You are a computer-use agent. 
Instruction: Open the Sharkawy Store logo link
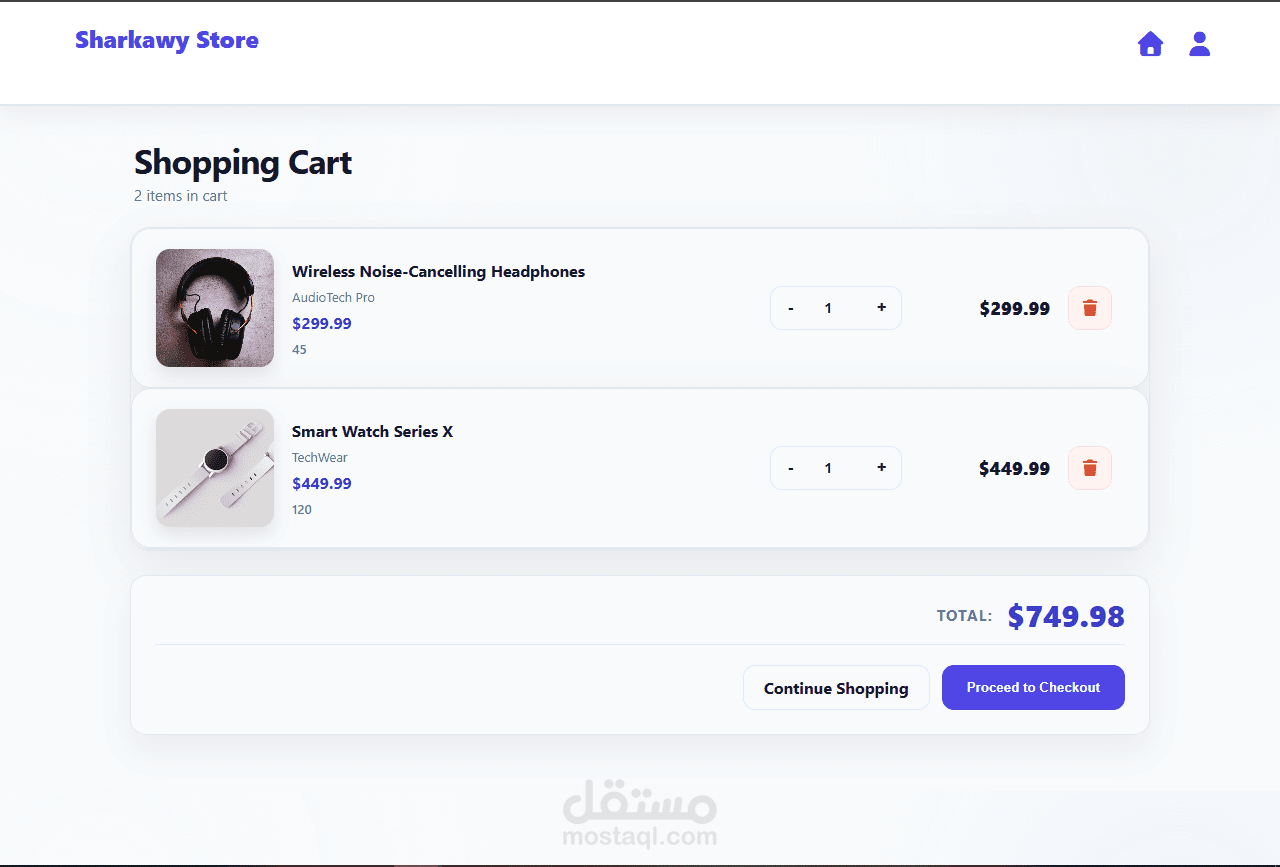pos(167,40)
